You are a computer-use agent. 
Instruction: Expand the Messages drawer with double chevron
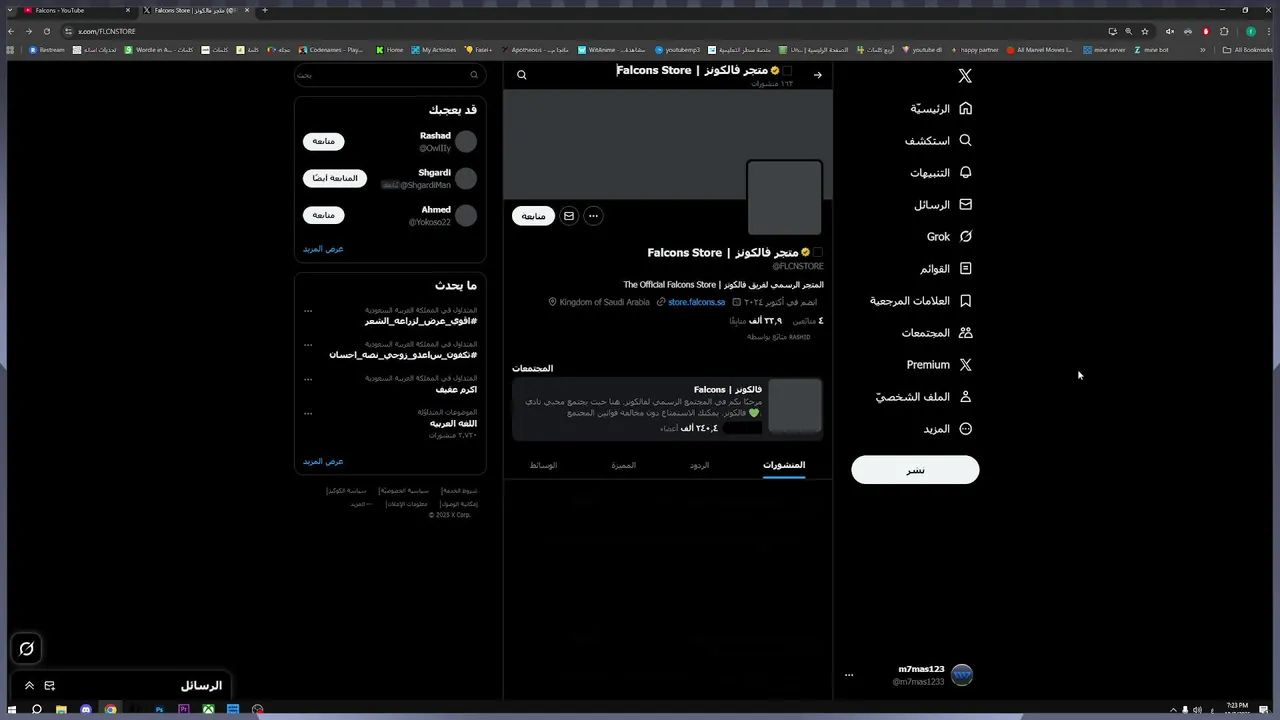point(29,685)
